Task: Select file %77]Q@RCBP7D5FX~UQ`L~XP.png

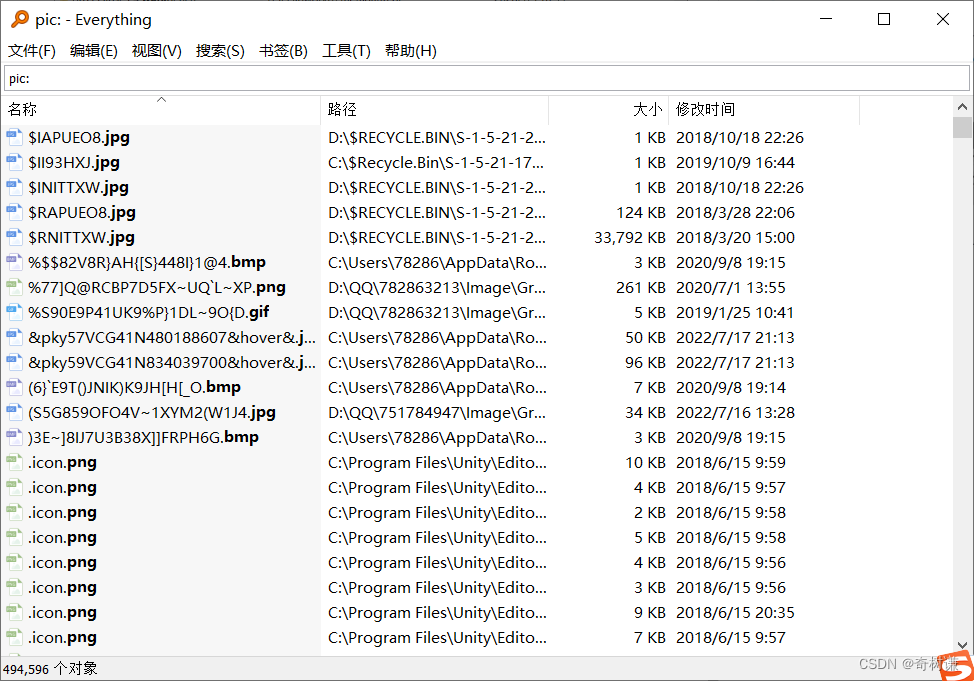Action: tap(157, 287)
